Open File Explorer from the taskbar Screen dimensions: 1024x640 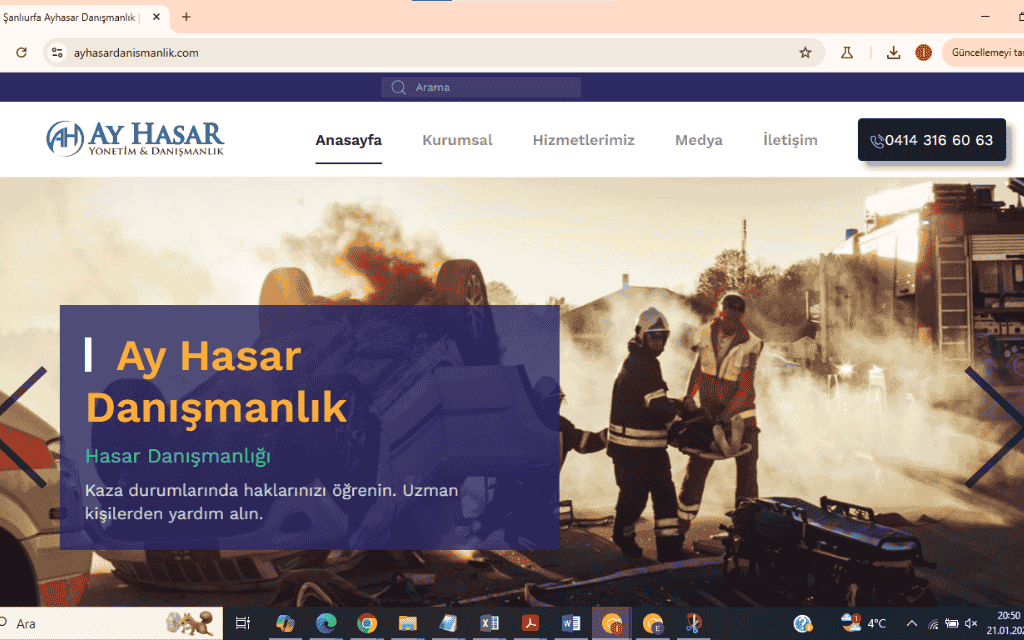[408, 623]
